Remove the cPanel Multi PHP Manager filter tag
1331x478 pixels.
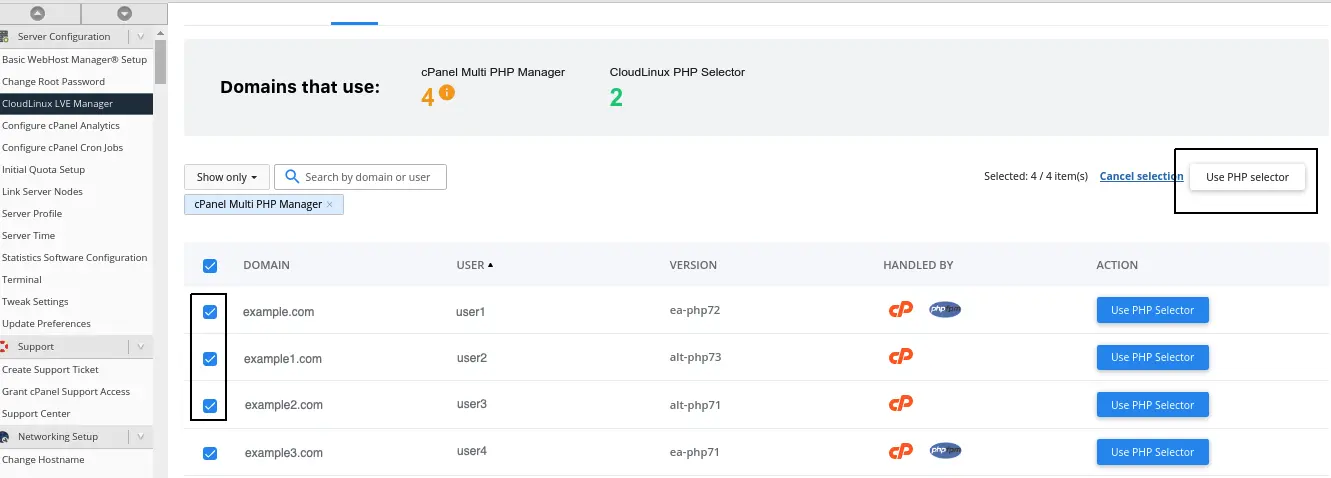point(330,204)
